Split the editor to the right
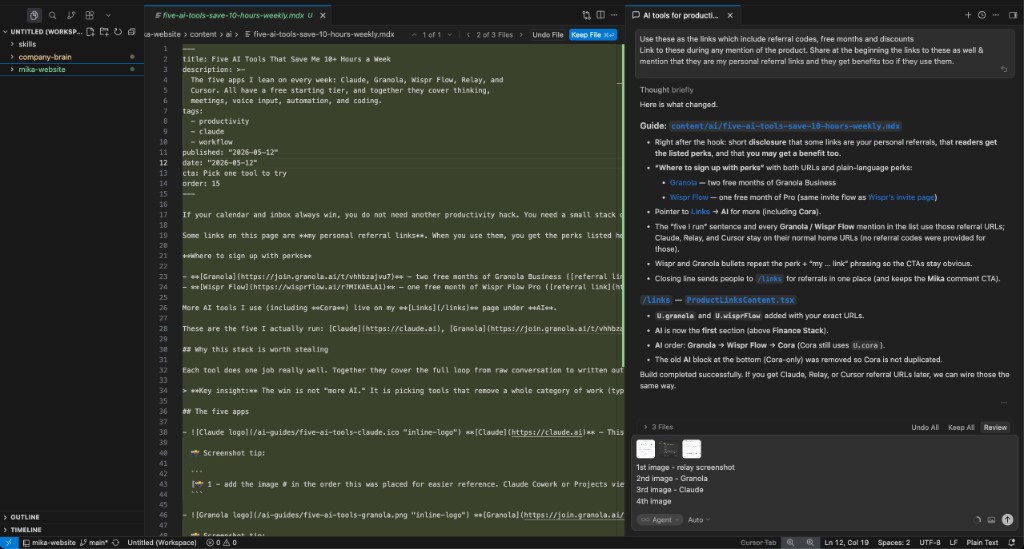 point(600,15)
